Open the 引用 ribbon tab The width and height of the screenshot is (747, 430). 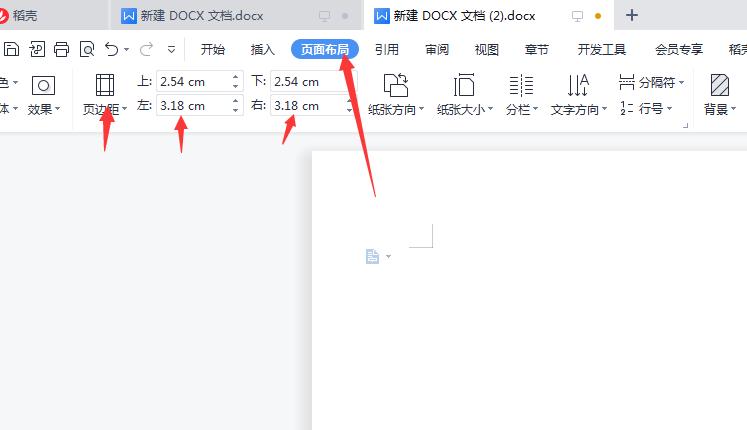point(386,50)
